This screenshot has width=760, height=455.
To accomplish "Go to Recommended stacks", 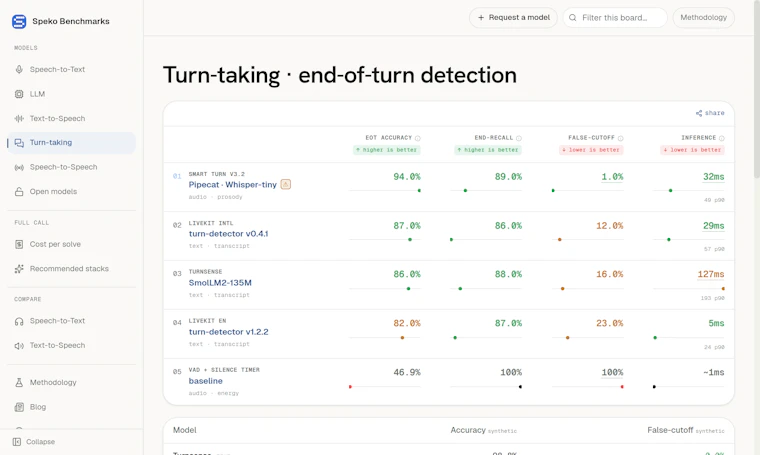I will [x=71, y=268].
